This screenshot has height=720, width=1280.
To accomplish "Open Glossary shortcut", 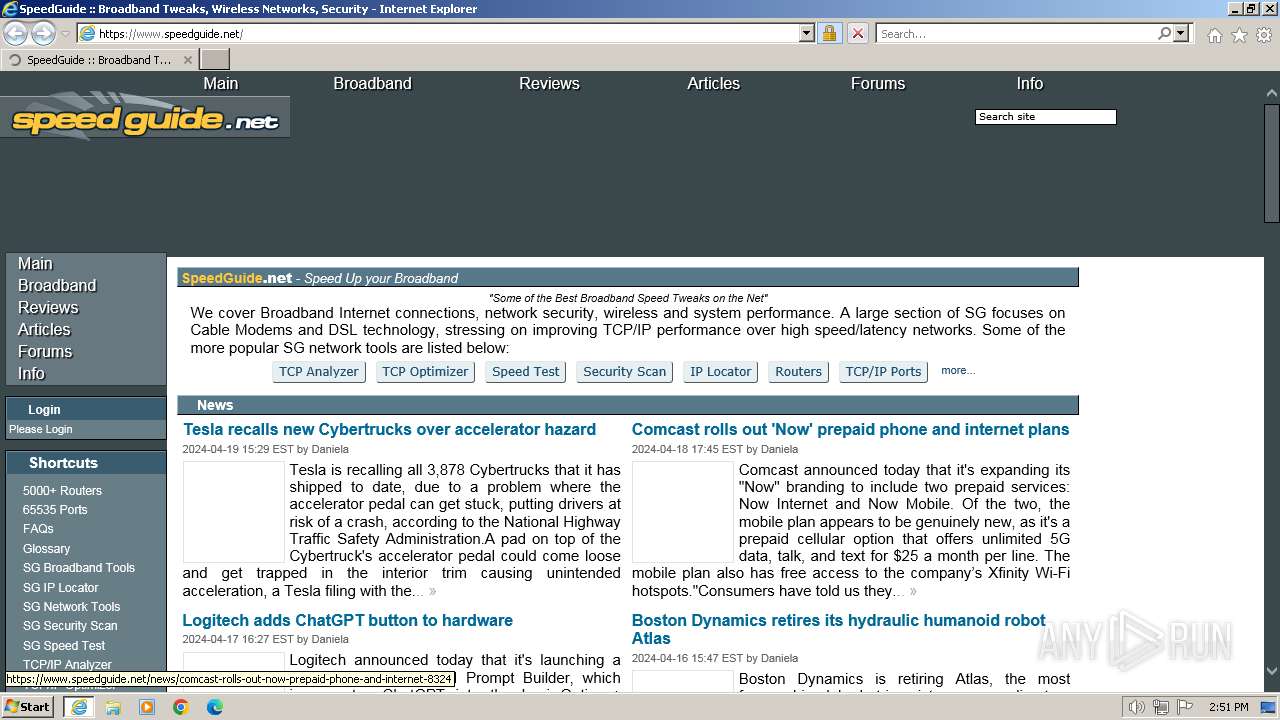I will [46, 549].
